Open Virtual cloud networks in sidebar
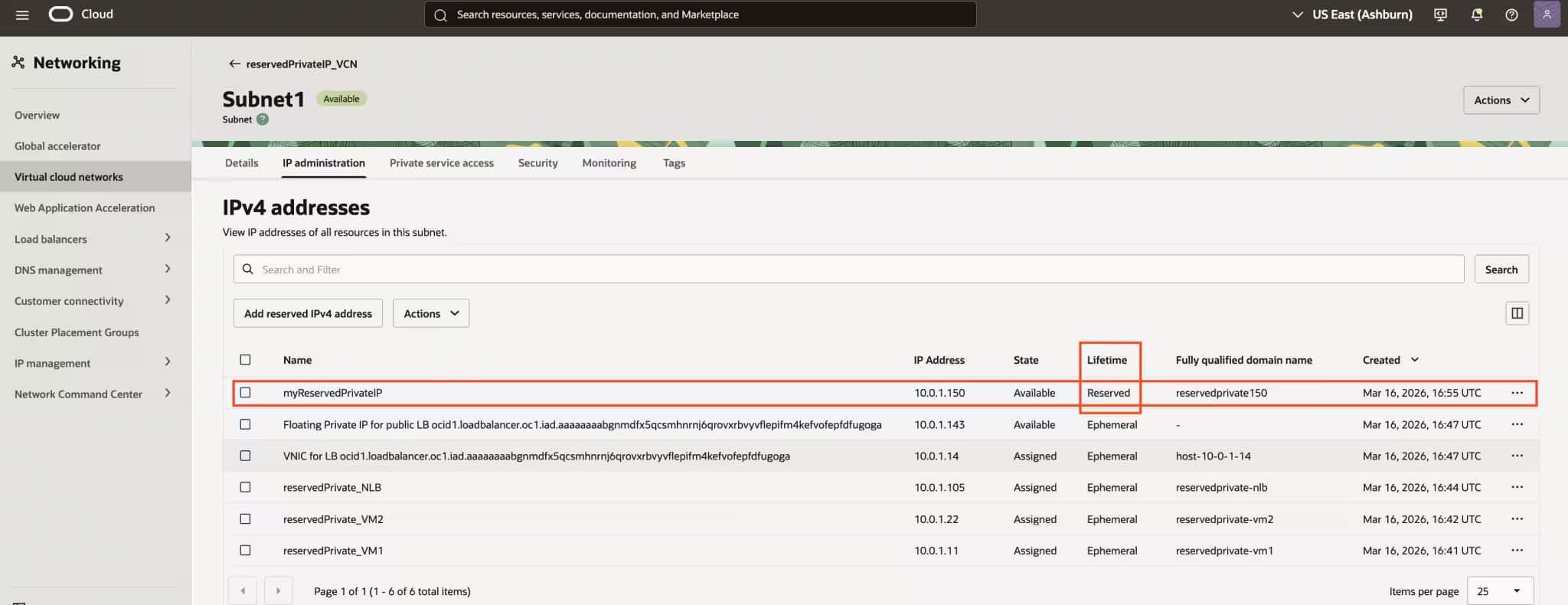This screenshot has width=1568, height=605. pos(95,177)
